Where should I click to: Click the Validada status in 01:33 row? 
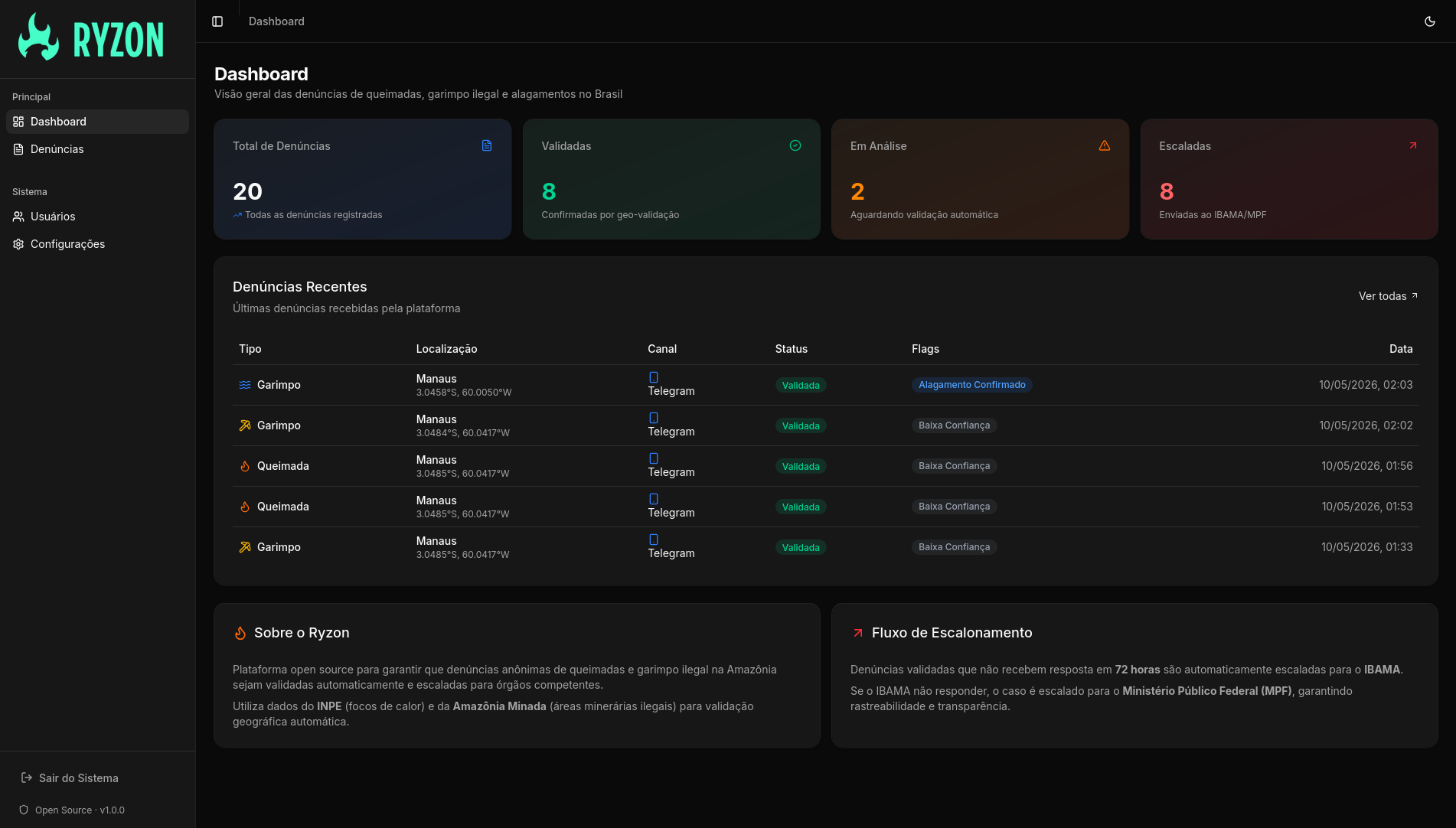click(801, 548)
